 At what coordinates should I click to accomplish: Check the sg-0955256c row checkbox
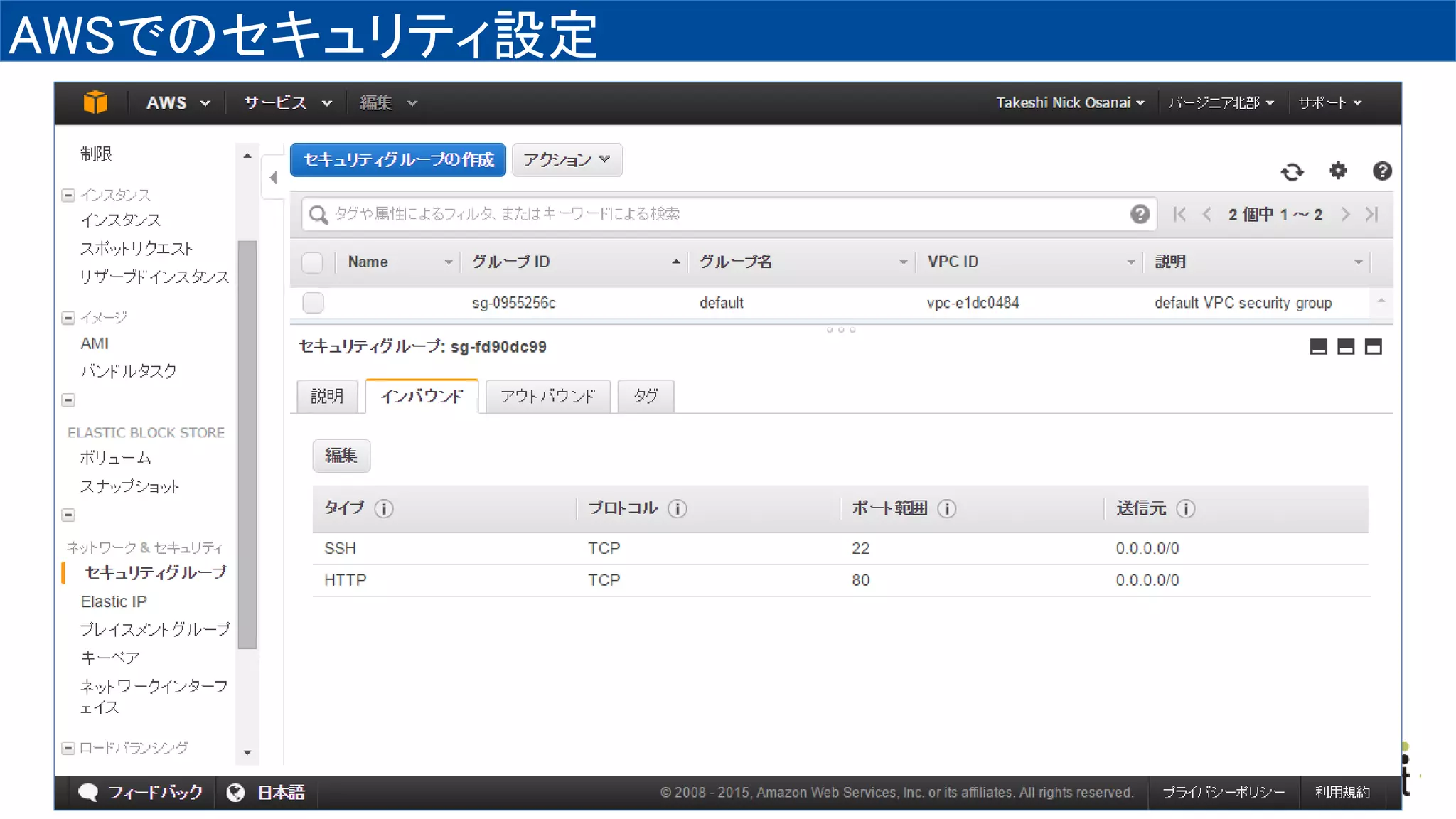[313, 303]
